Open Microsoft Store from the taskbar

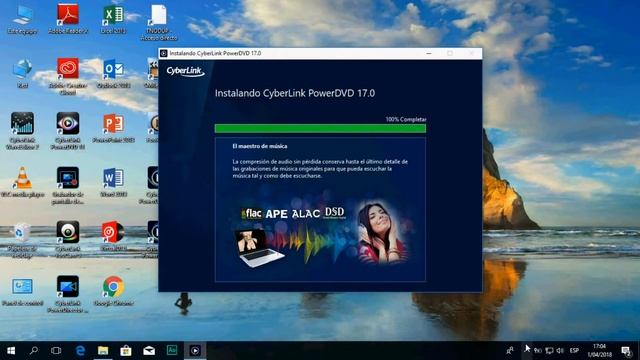pyautogui.click(x=126, y=351)
